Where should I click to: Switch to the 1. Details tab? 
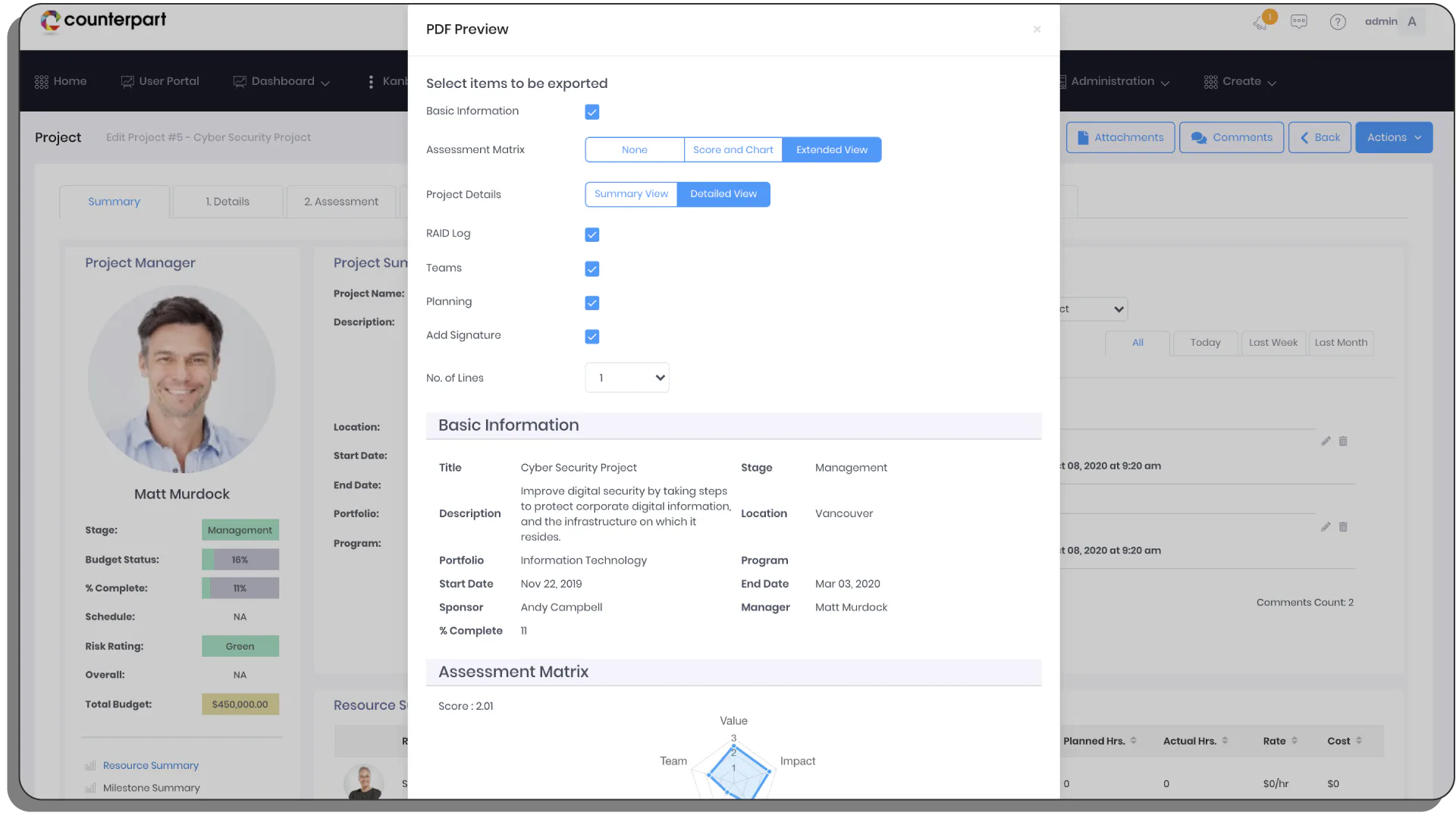tap(227, 202)
